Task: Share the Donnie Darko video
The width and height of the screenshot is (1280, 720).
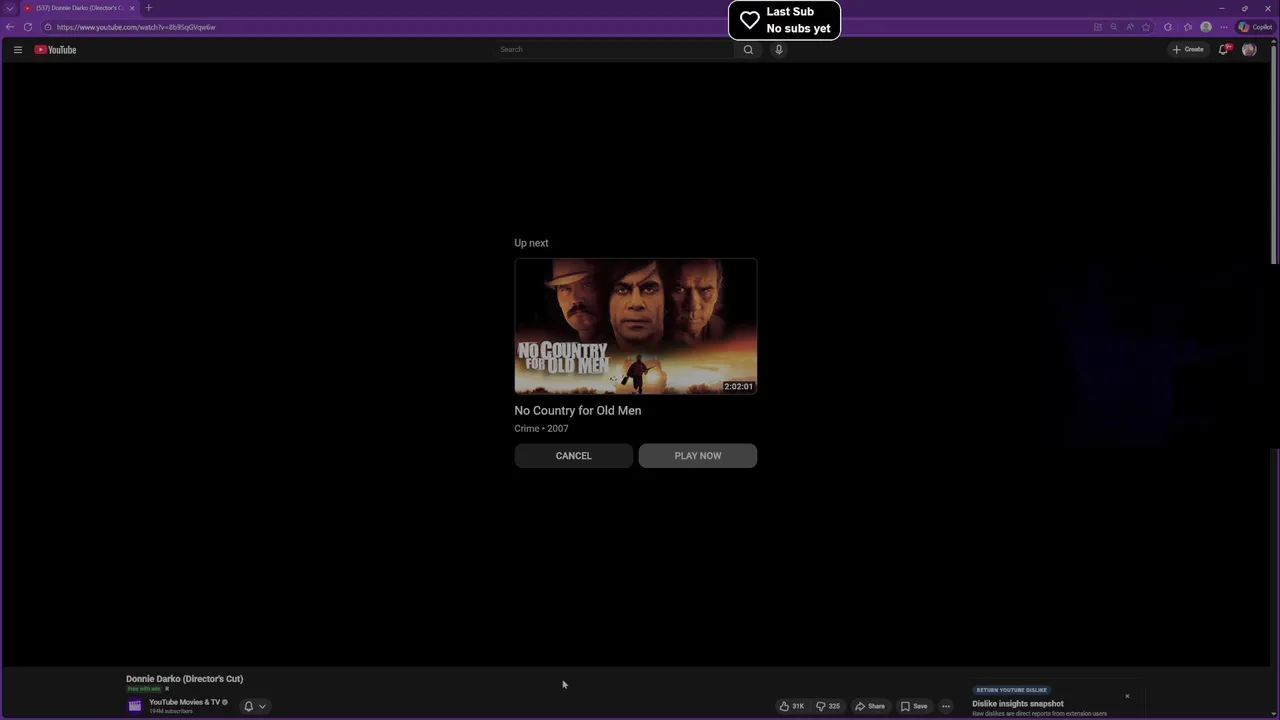Action: point(870,706)
